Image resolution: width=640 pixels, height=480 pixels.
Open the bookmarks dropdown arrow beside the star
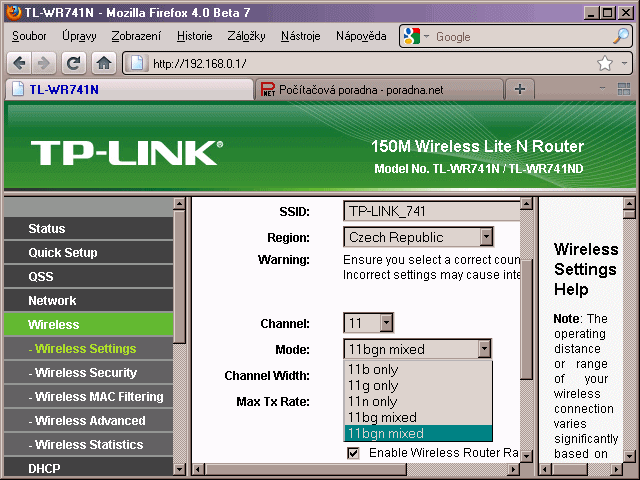(x=624, y=63)
